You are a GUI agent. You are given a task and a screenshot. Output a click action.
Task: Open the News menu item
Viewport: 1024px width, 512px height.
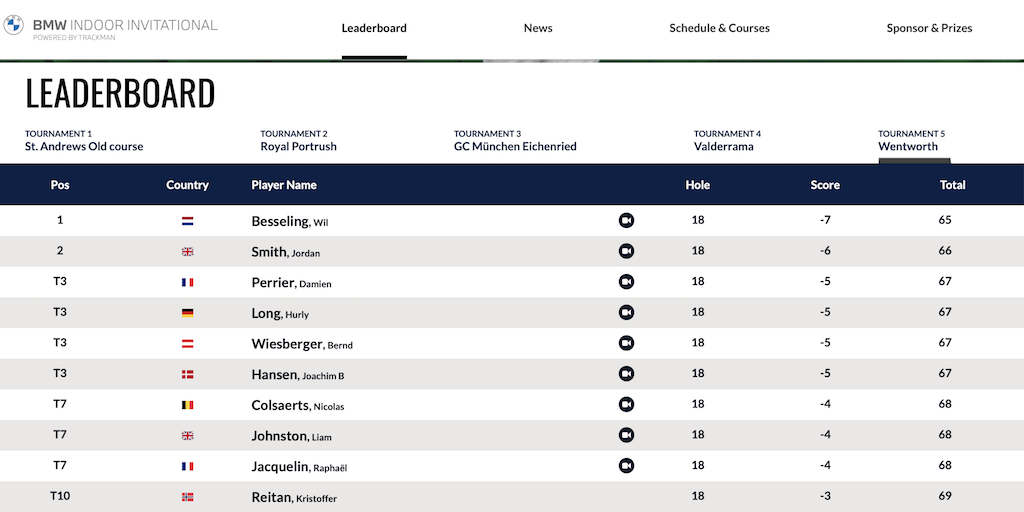click(538, 28)
